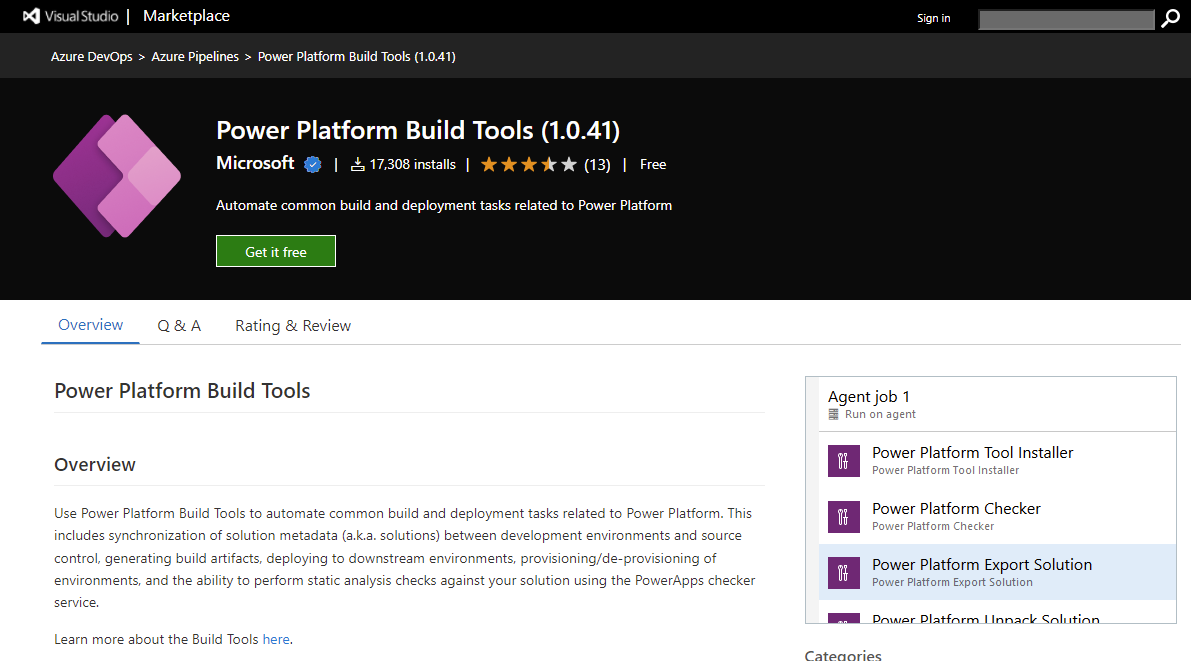Screen dimensions: 1191x661
Task: Click the 'Power Platform Build Tools (1.0.41)' title
Action: click(418, 131)
